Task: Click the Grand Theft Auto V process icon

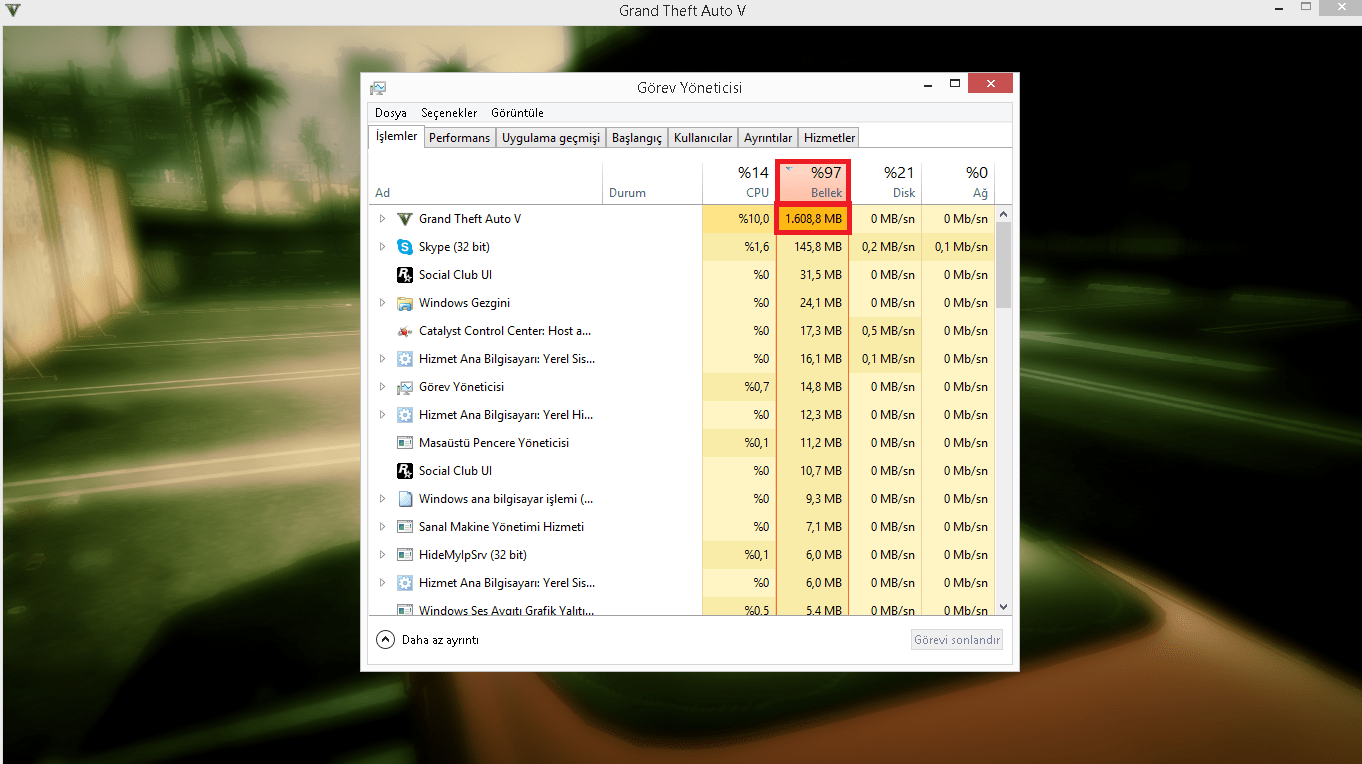Action: pyautogui.click(x=405, y=219)
